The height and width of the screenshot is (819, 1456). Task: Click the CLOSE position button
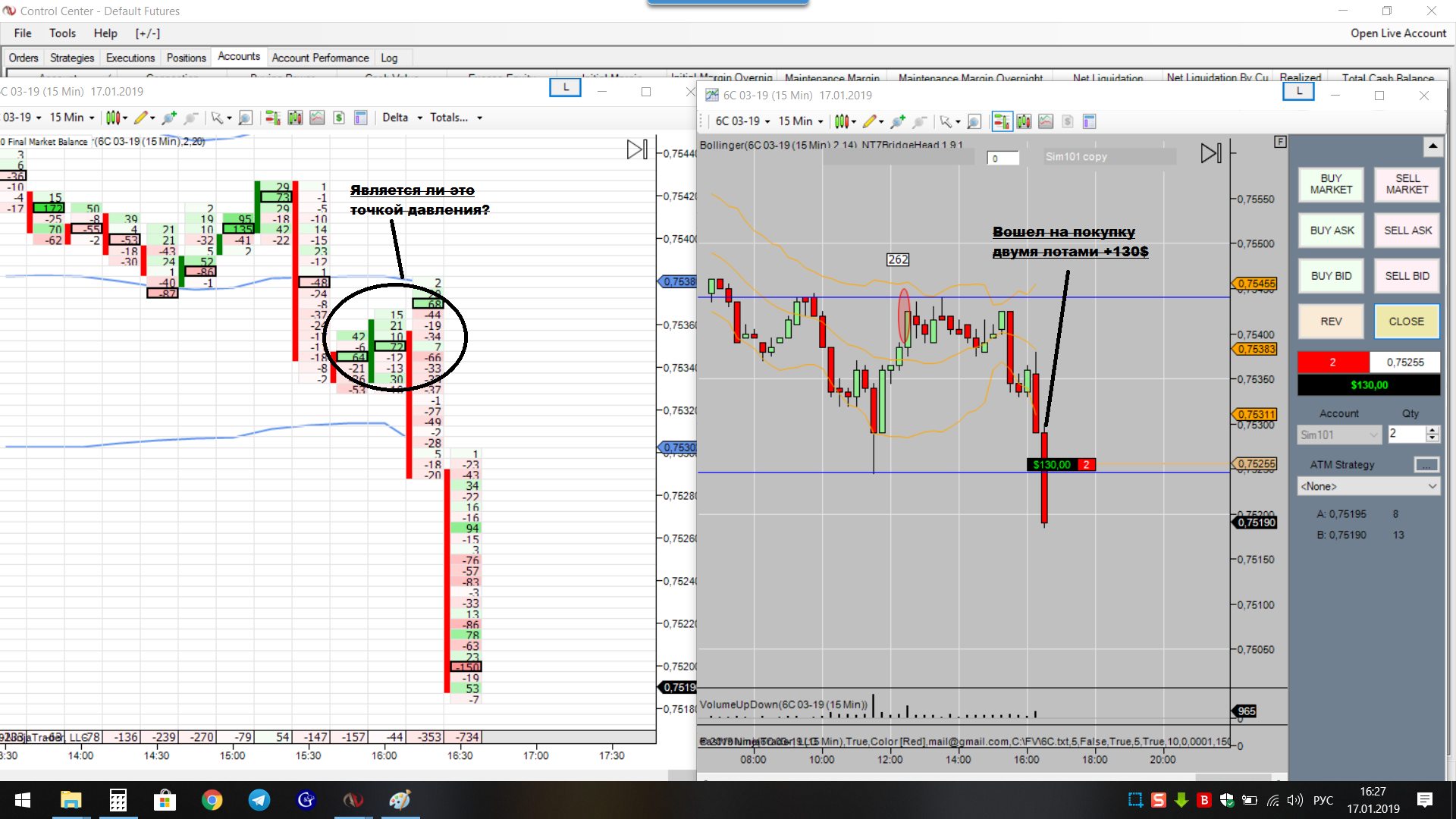[x=1406, y=322]
